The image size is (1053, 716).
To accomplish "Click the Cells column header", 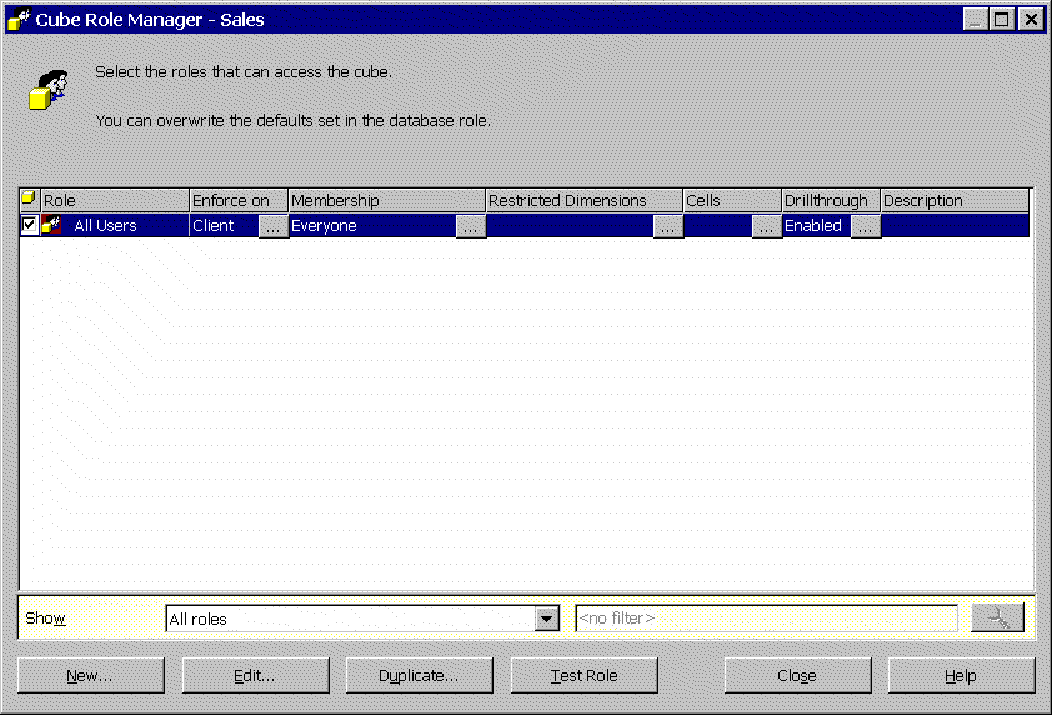I will tap(732, 200).
